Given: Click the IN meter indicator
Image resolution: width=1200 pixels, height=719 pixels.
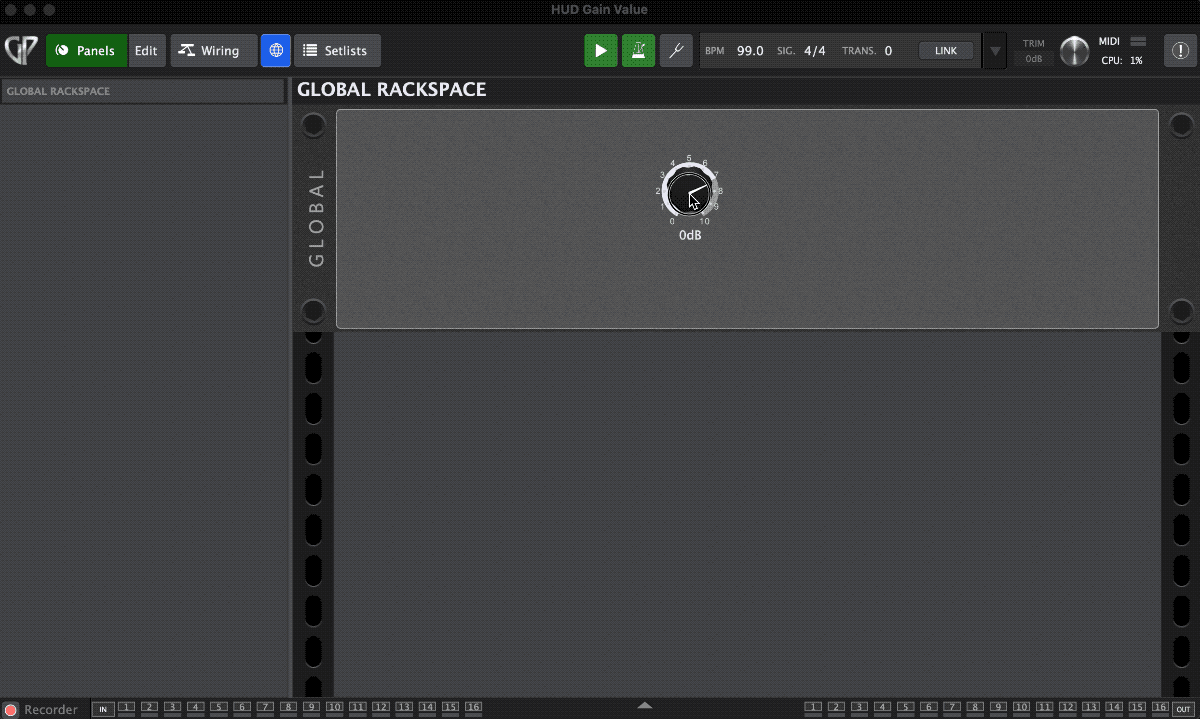Looking at the screenshot, I should [x=102, y=709].
